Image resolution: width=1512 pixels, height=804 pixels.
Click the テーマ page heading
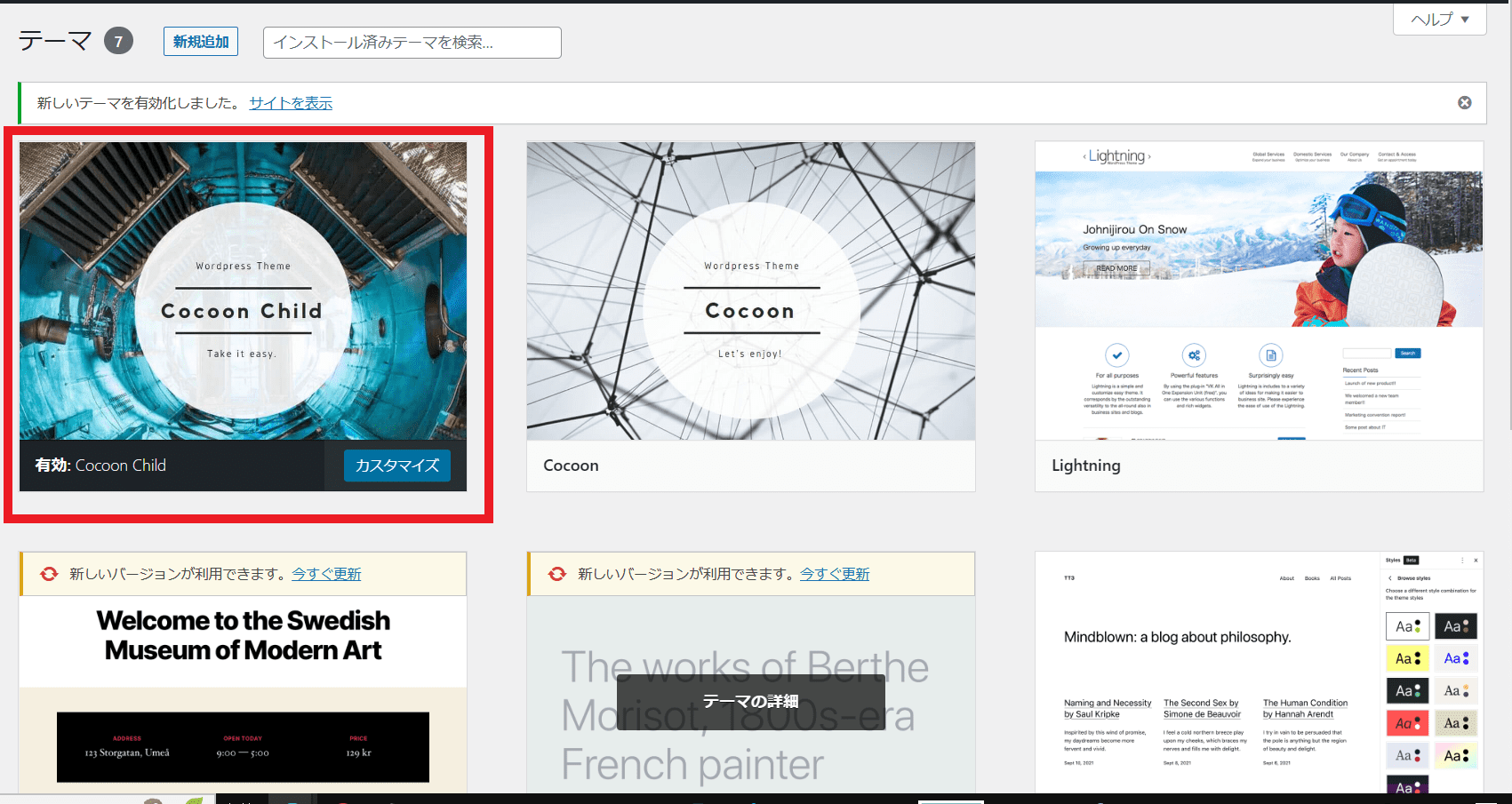point(55,41)
